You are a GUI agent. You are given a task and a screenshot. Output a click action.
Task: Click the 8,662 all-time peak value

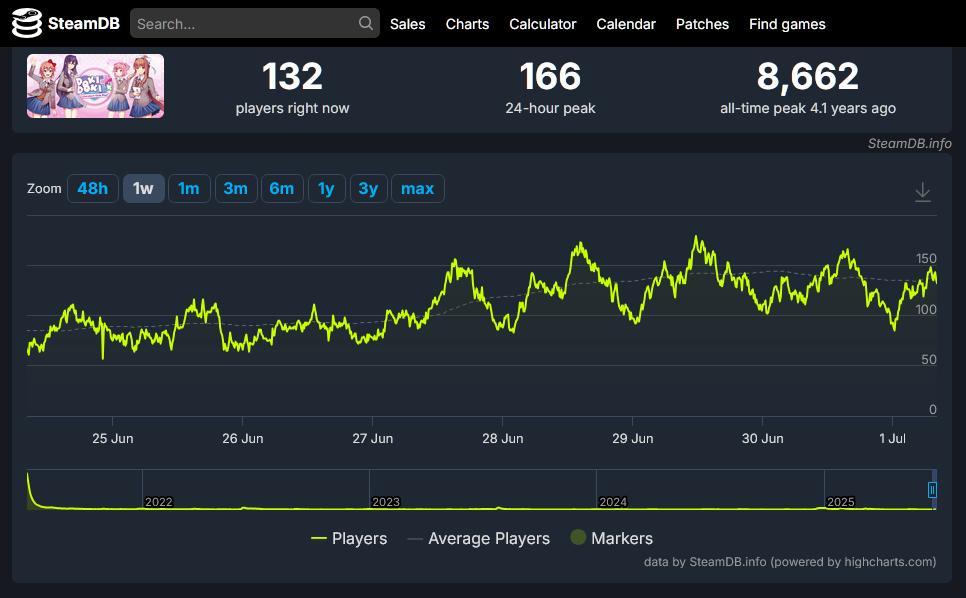click(x=808, y=76)
